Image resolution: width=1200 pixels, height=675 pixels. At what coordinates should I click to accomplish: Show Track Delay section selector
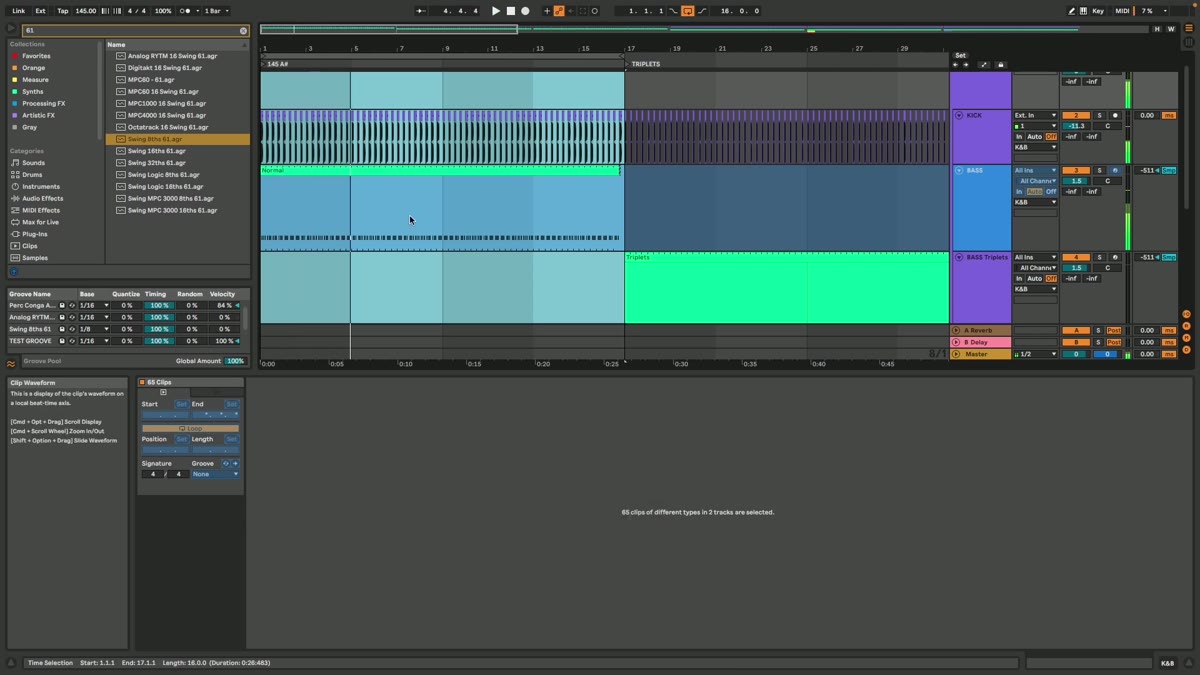pos(1186,350)
